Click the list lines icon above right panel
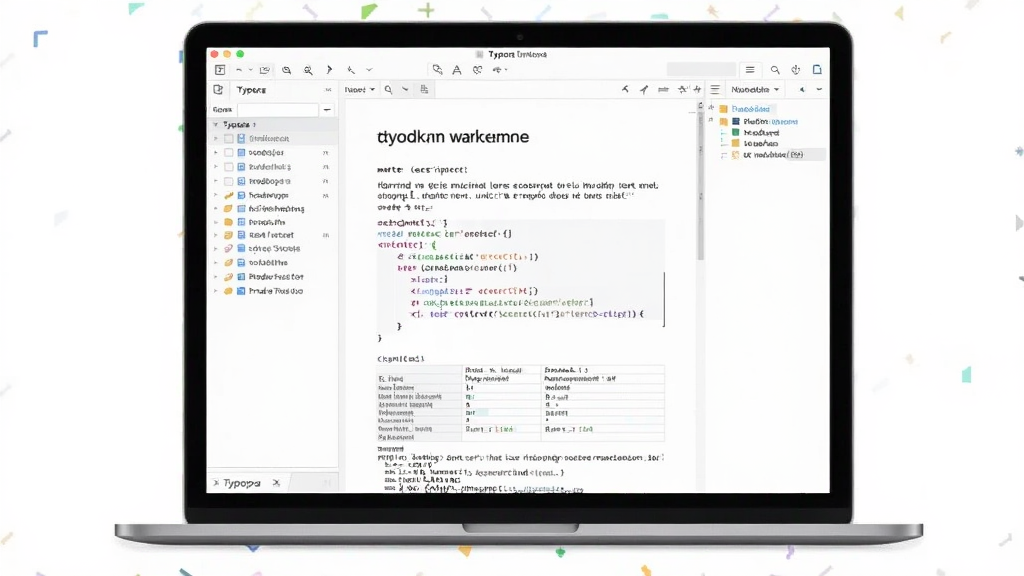The width and height of the screenshot is (1024, 576). click(x=715, y=89)
